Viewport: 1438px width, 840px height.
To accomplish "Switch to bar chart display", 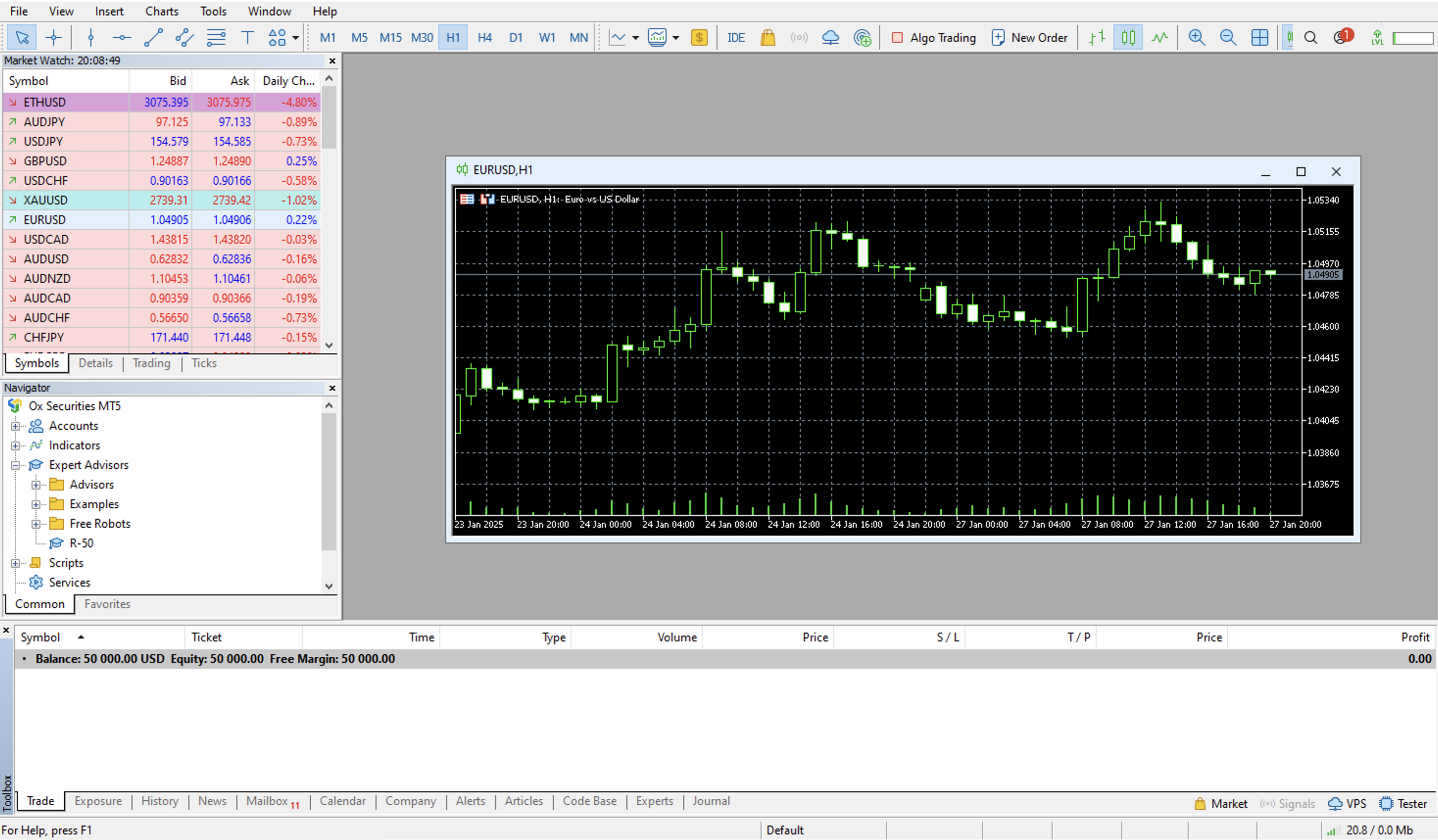I will 1097,38.
